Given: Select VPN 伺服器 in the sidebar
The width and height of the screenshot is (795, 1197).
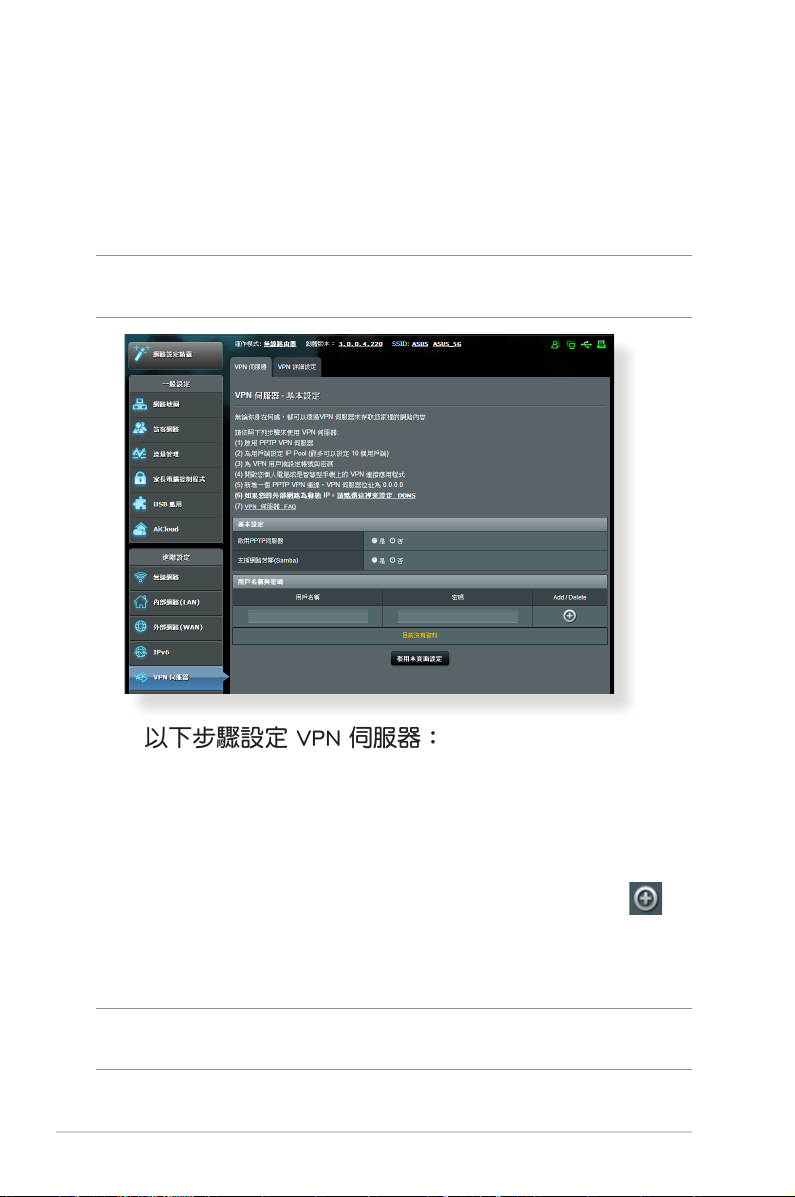Looking at the screenshot, I should 177,677.
